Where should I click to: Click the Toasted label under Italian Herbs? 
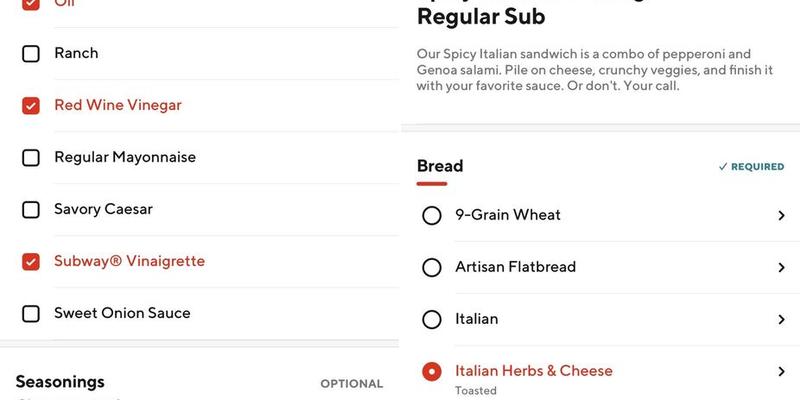click(476, 390)
